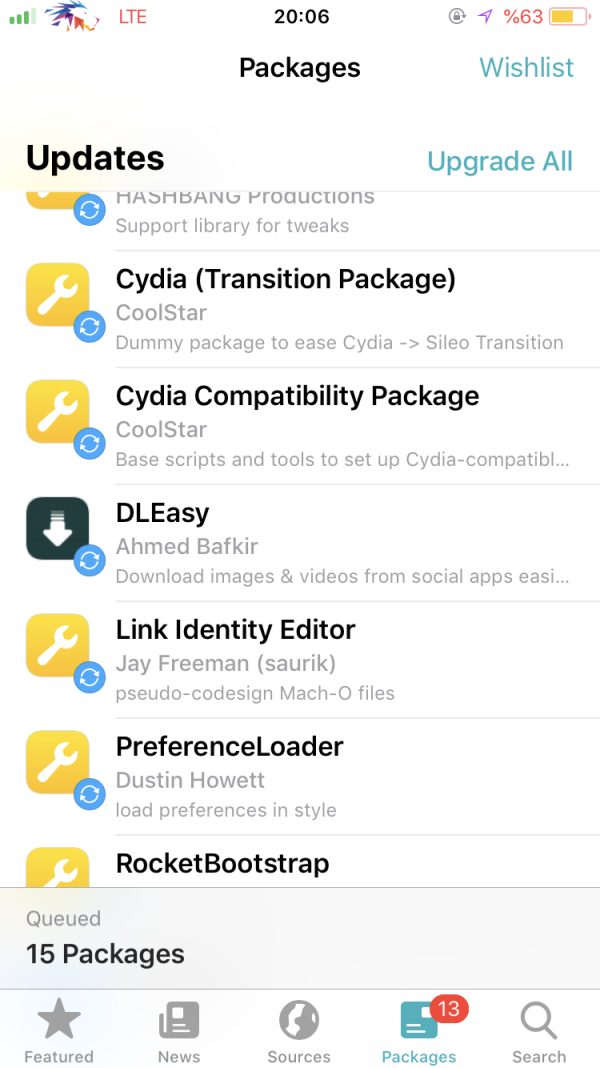Image resolution: width=600 pixels, height=1068 pixels.
Task: Tap the DLEasy download arrow icon
Action: pyautogui.click(x=56, y=526)
